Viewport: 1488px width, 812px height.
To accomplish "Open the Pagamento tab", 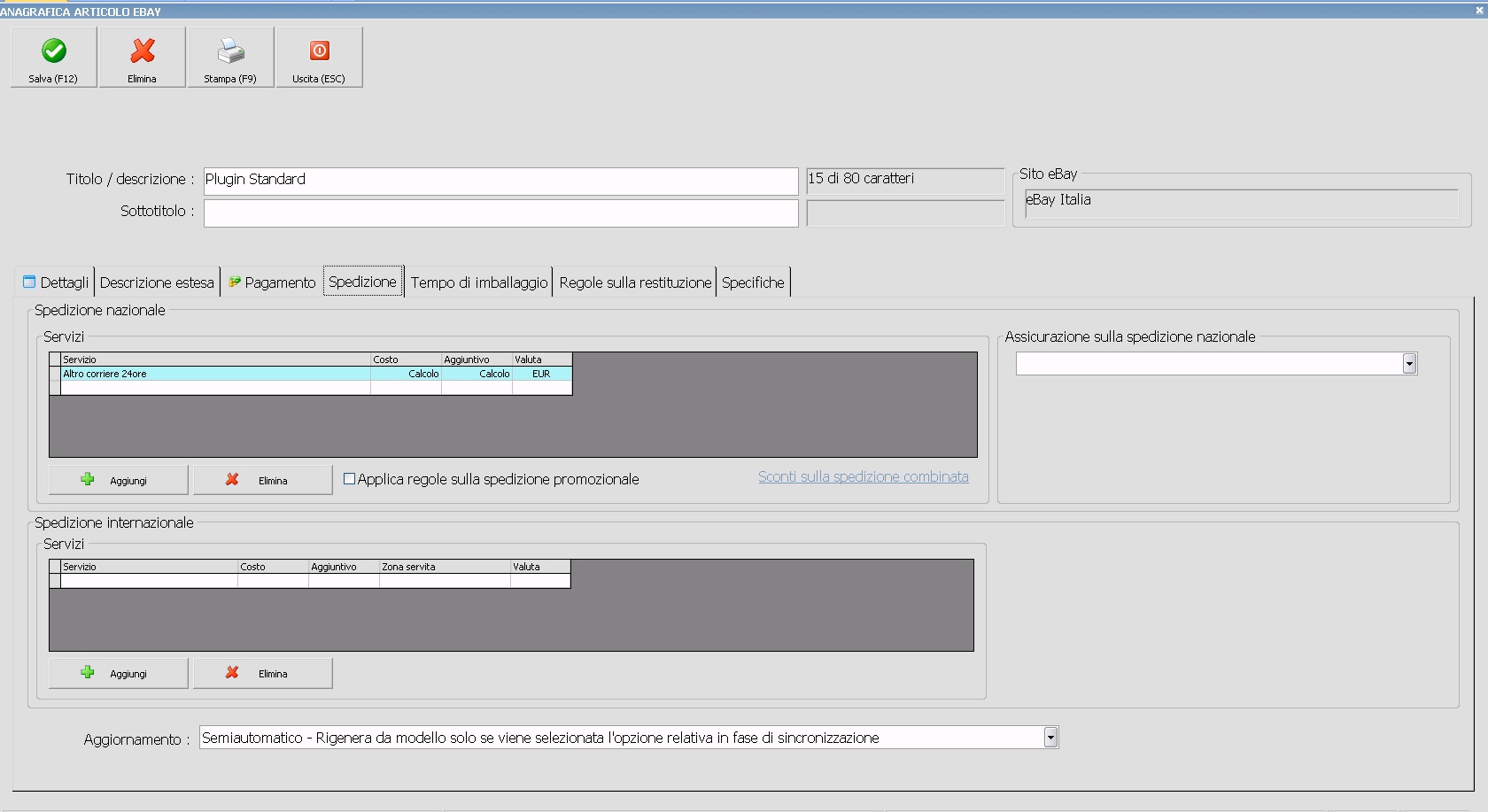I will (272, 282).
